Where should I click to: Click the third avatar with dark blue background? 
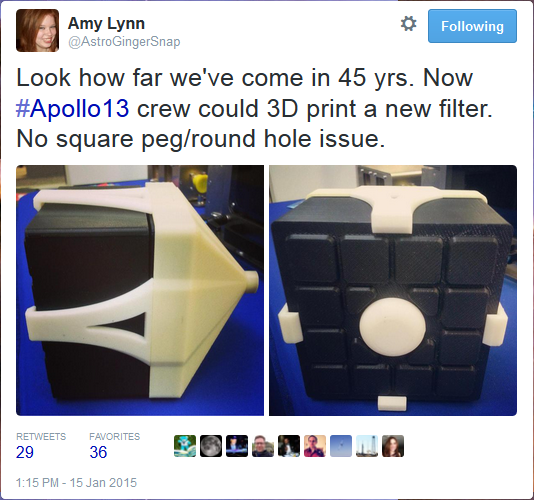pos(237,446)
